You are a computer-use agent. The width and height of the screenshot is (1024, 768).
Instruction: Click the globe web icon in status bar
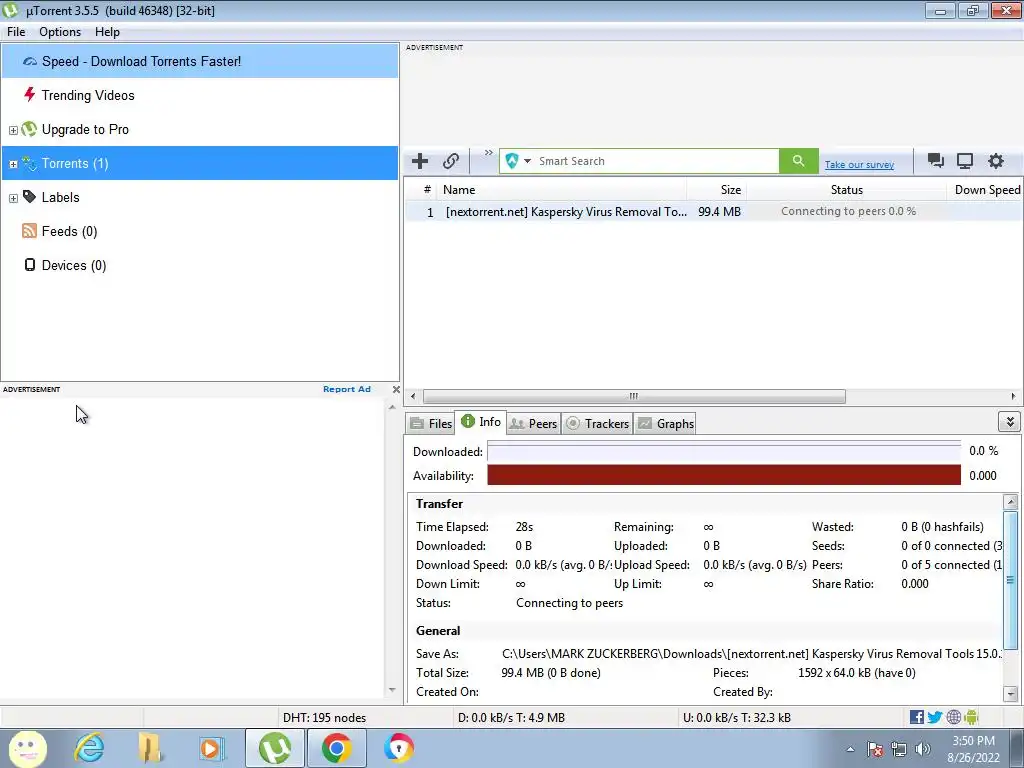click(x=953, y=717)
